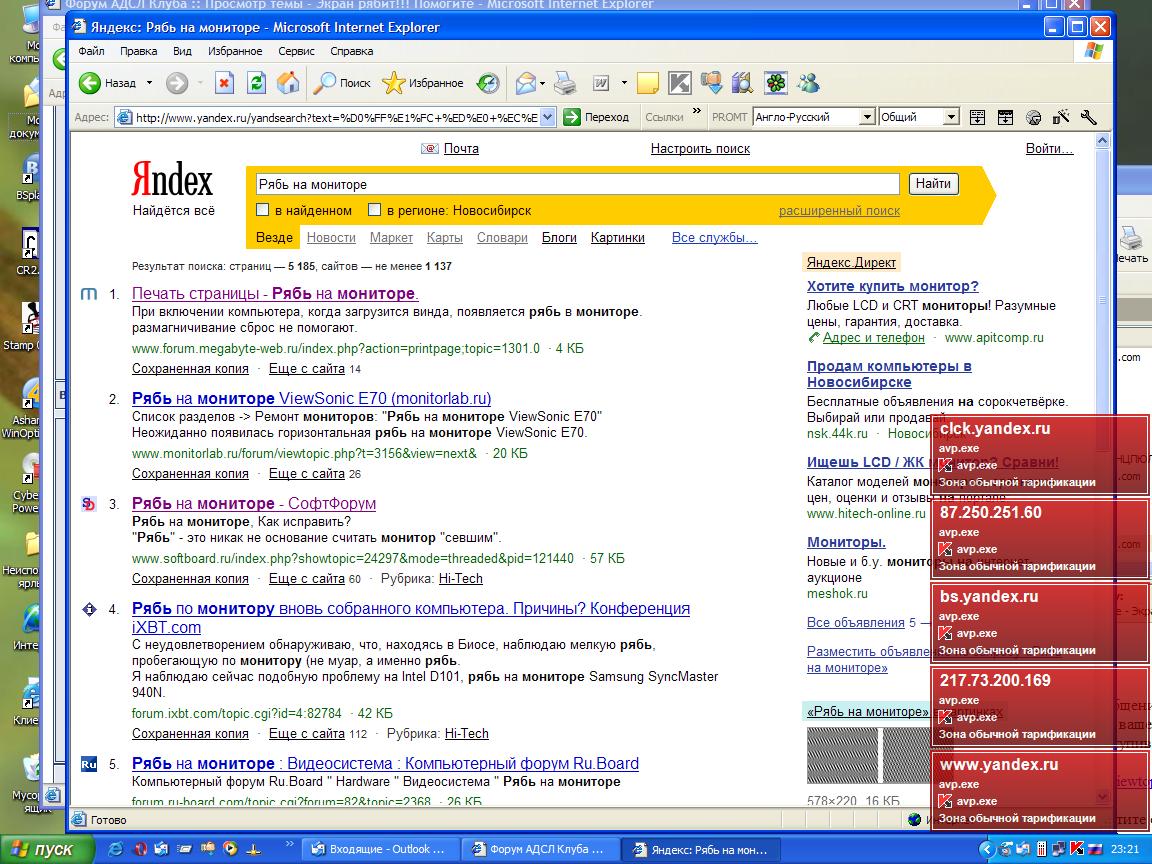Click the 'Войти...' login link

[1049, 148]
